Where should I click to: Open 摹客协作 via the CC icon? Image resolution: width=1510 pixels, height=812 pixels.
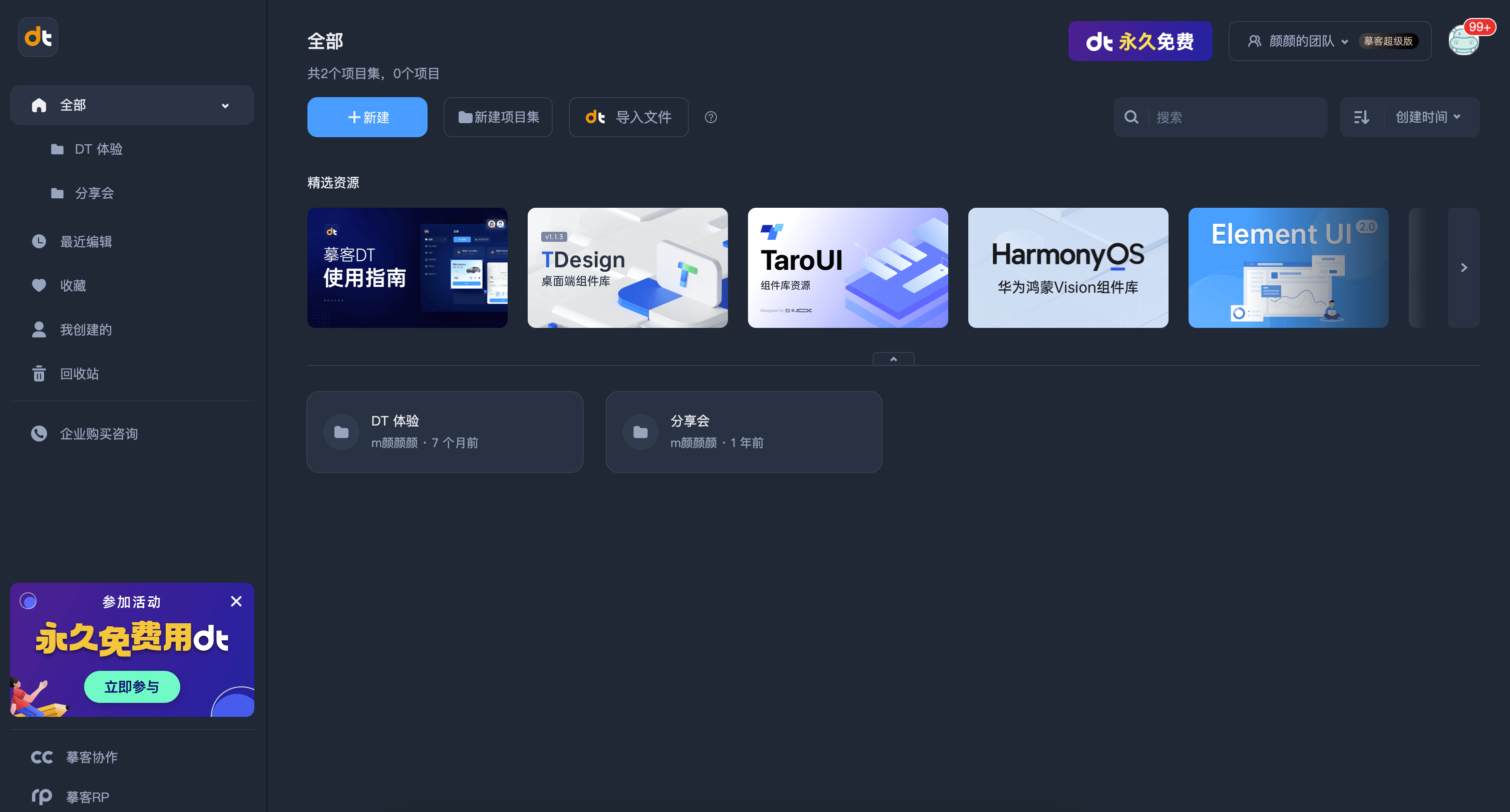click(42, 757)
